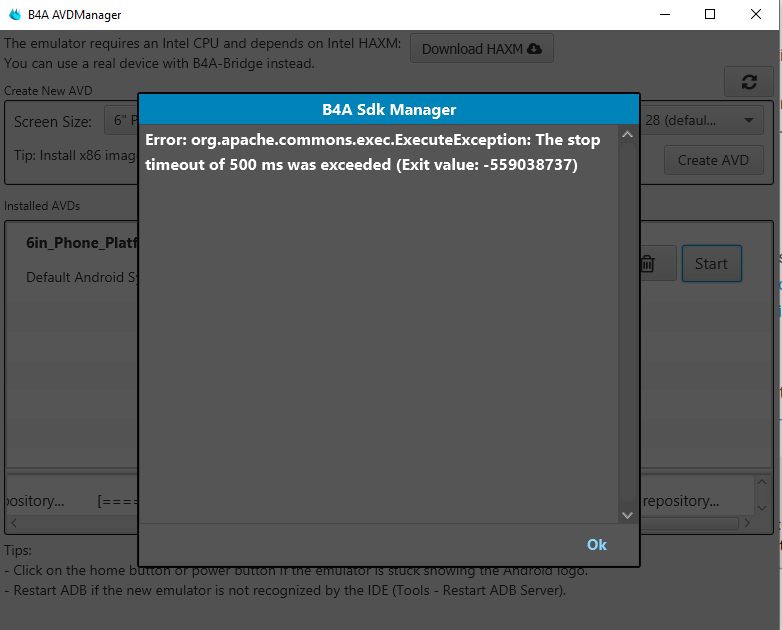Click the Download HAXM button
Image resolution: width=782 pixels, height=630 pixels.
[x=482, y=48]
